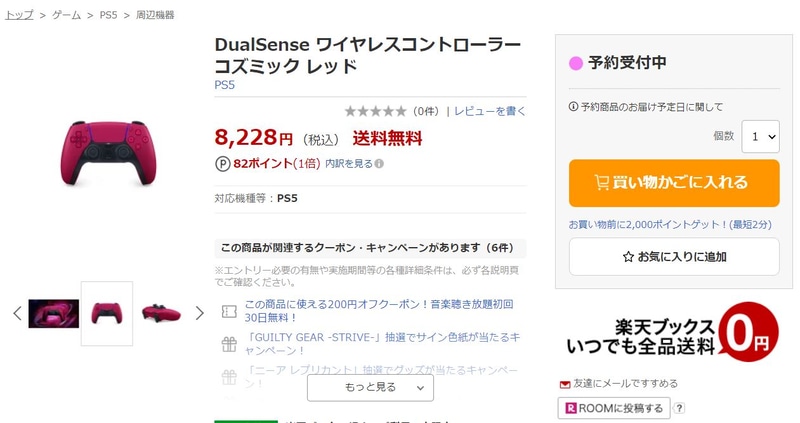800x423 pixels.
Task: Go to ゲーム breadcrumb
Action: pyautogui.click(x=67, y=15)
